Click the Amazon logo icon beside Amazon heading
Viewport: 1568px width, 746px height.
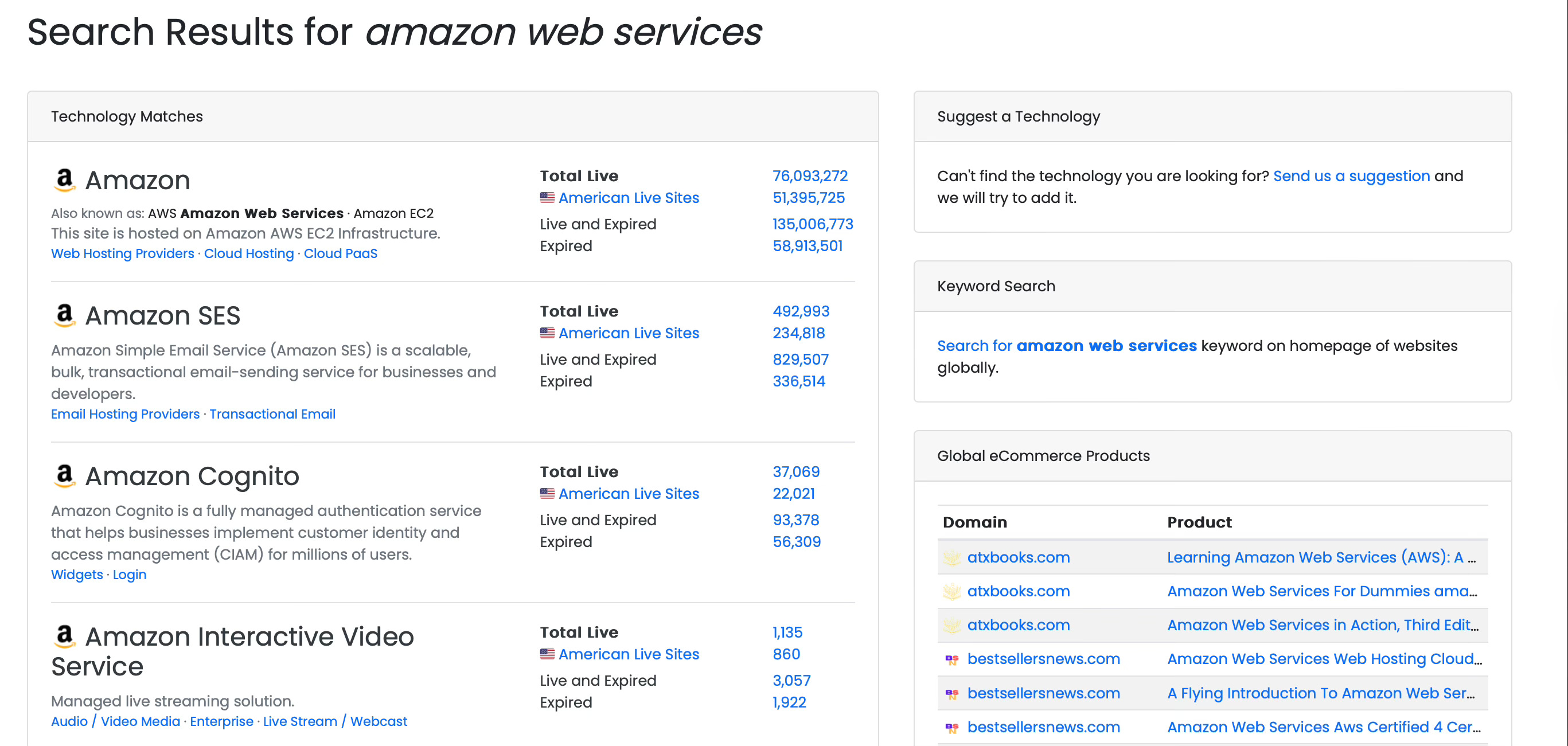click(x=64, y=180)
